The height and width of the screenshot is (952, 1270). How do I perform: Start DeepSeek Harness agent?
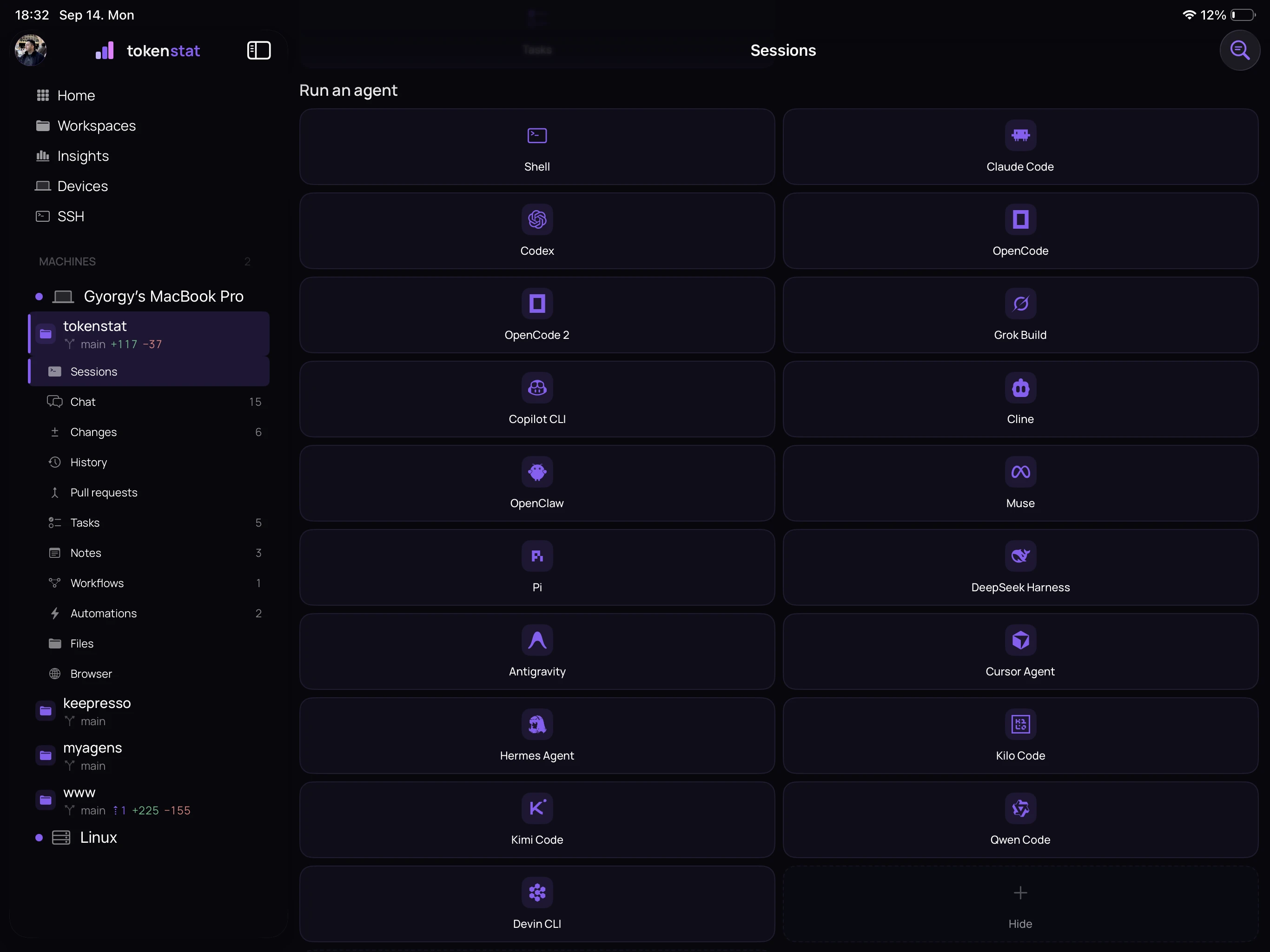click(1020, 567)
